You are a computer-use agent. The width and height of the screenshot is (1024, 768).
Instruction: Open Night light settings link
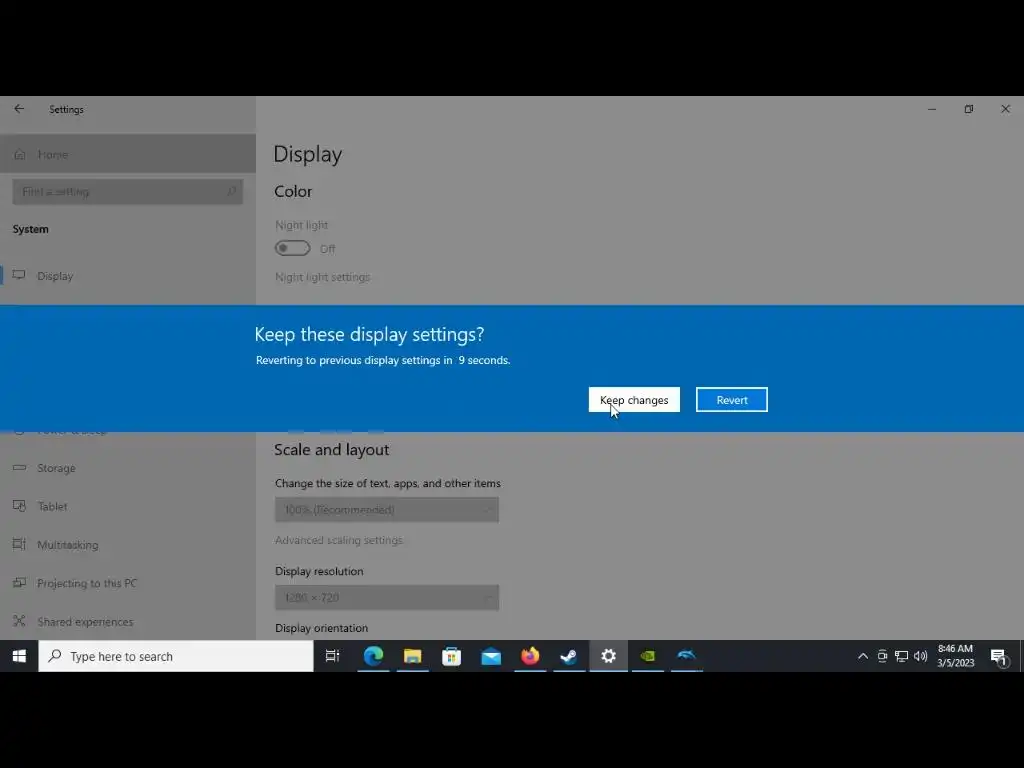click(x=323, y=277)
